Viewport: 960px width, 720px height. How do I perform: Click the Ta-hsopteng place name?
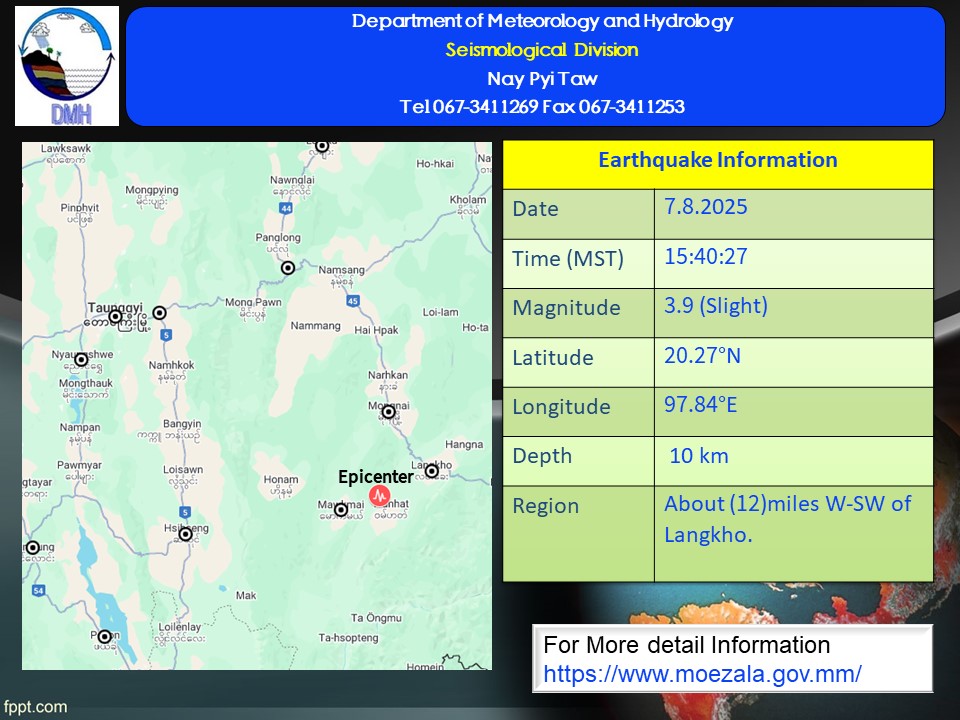[x=348, y=637]
